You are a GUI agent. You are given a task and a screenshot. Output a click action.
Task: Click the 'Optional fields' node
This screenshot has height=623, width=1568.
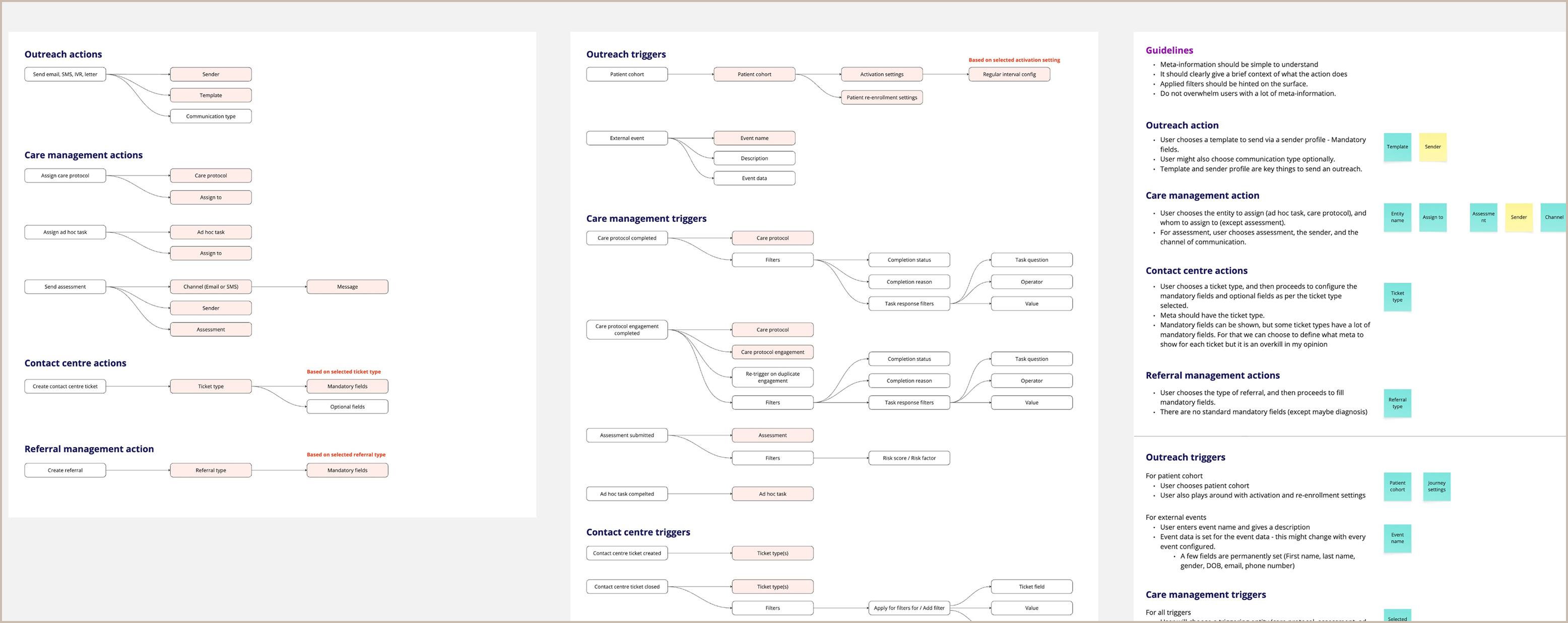pyautogui.click(x=348, y=407)
